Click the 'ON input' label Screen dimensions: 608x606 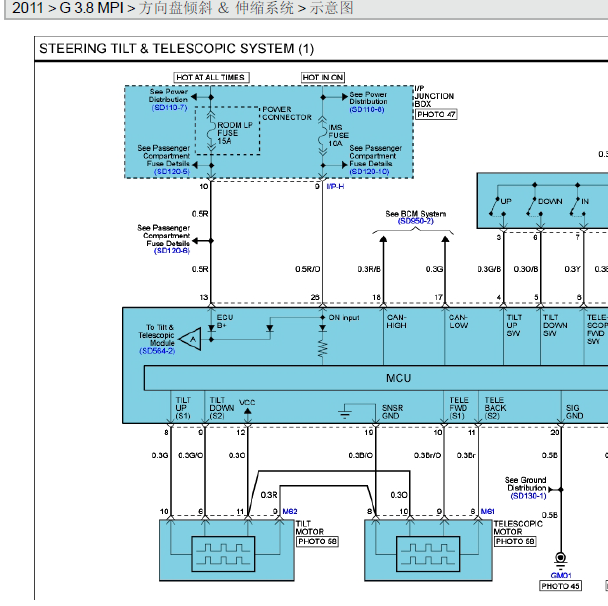click(x=344, y=318)
